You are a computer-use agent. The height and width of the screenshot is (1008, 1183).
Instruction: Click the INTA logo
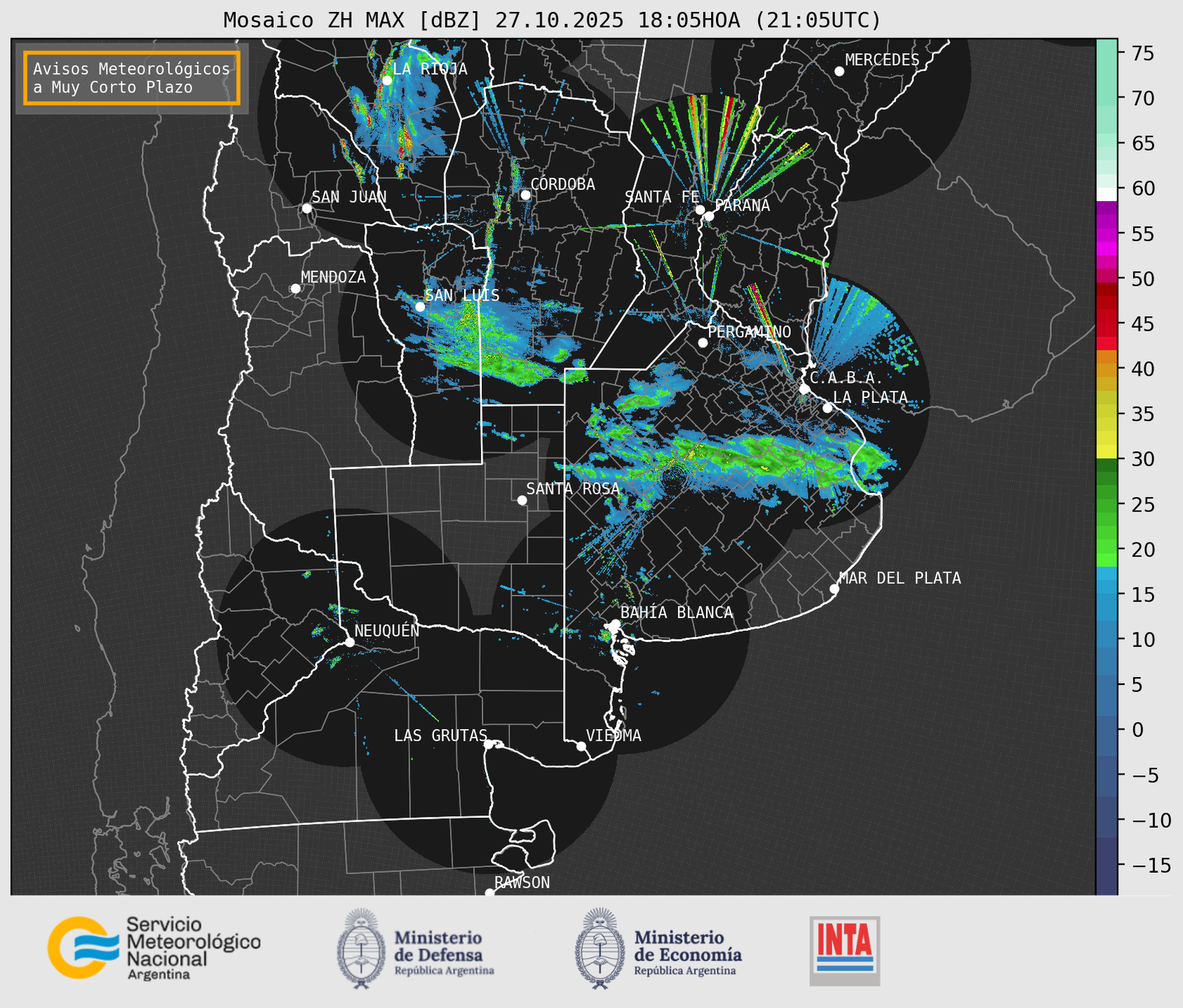point(844,951)
